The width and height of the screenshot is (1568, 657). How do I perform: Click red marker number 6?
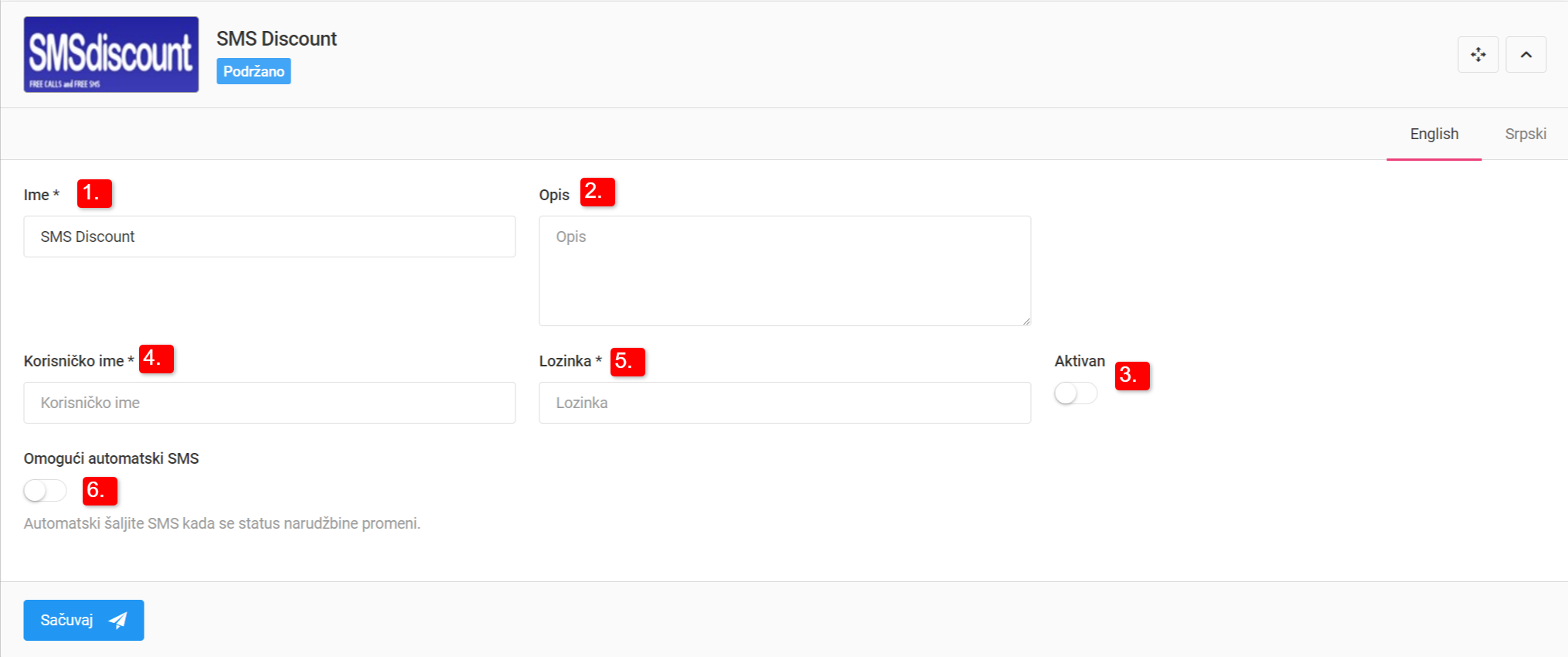[x=100, y=491]
